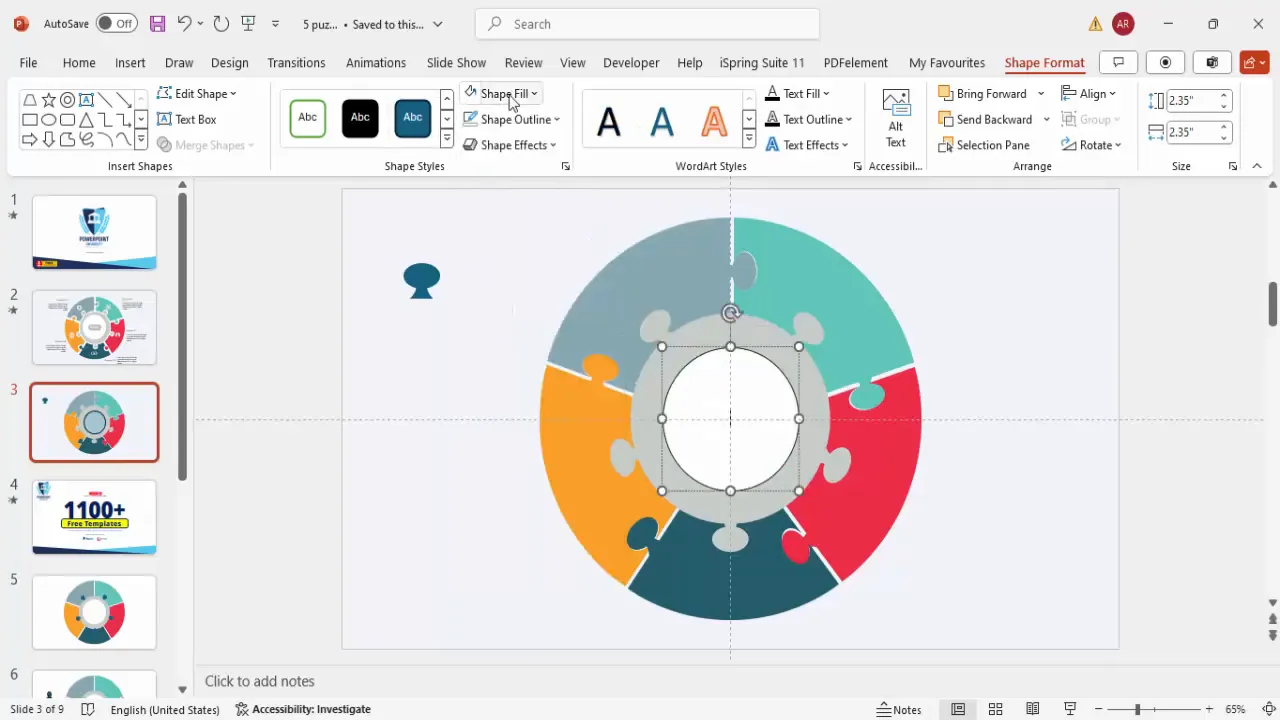This screenshot has width=1280, height=720.
Task: Click the Start From Beginning presentation icon
Action: [248, 23]
